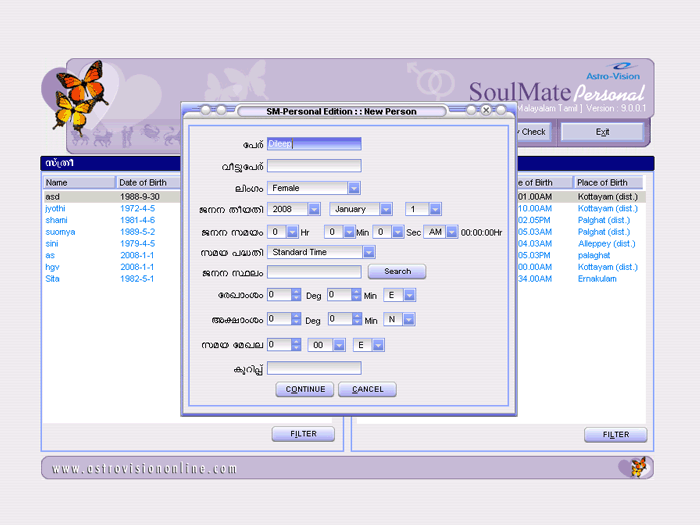Click the left panel FILTER button

click(303, 434)
